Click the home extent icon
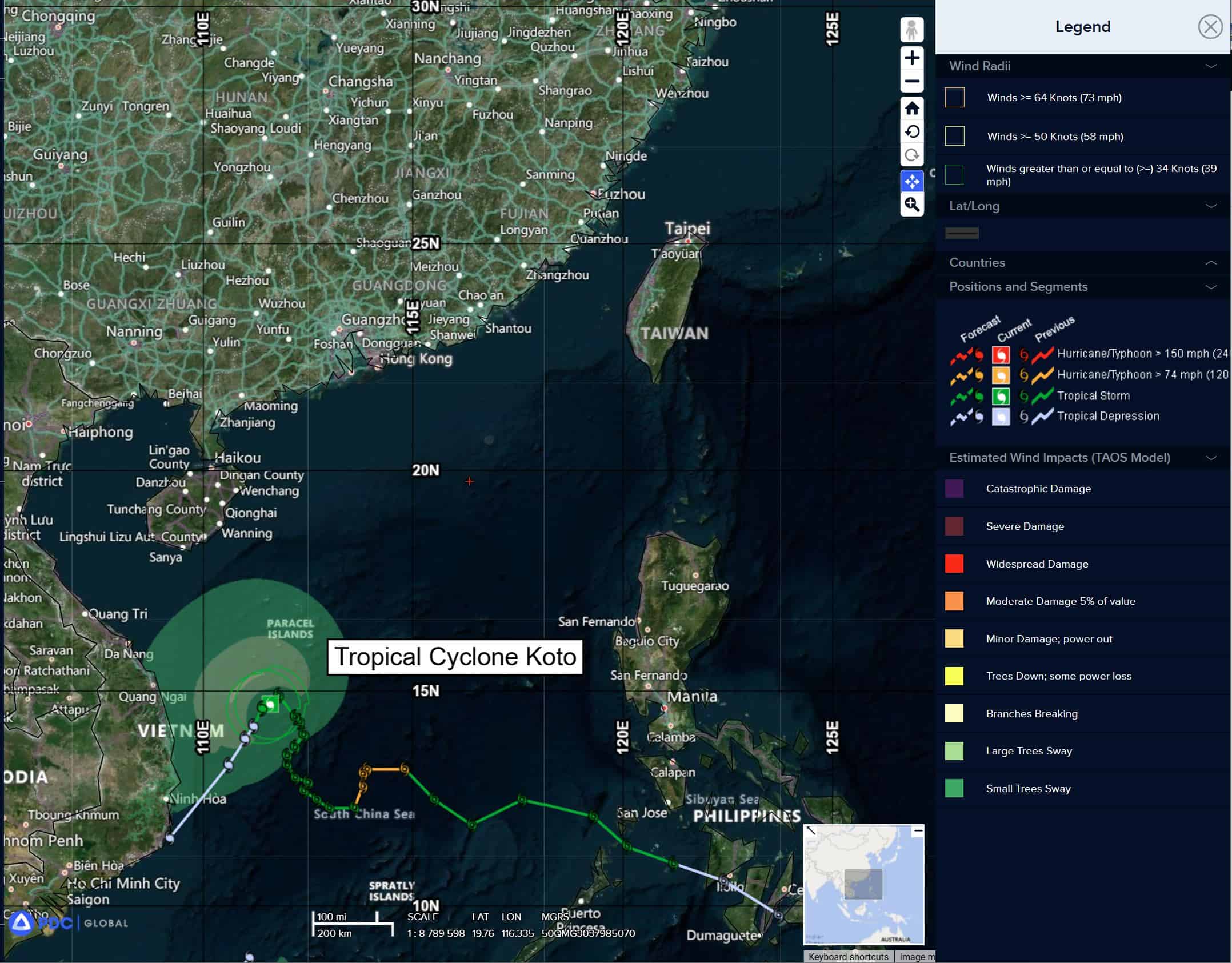Viewport: 1232px width, 963px height. pos(911,108)
